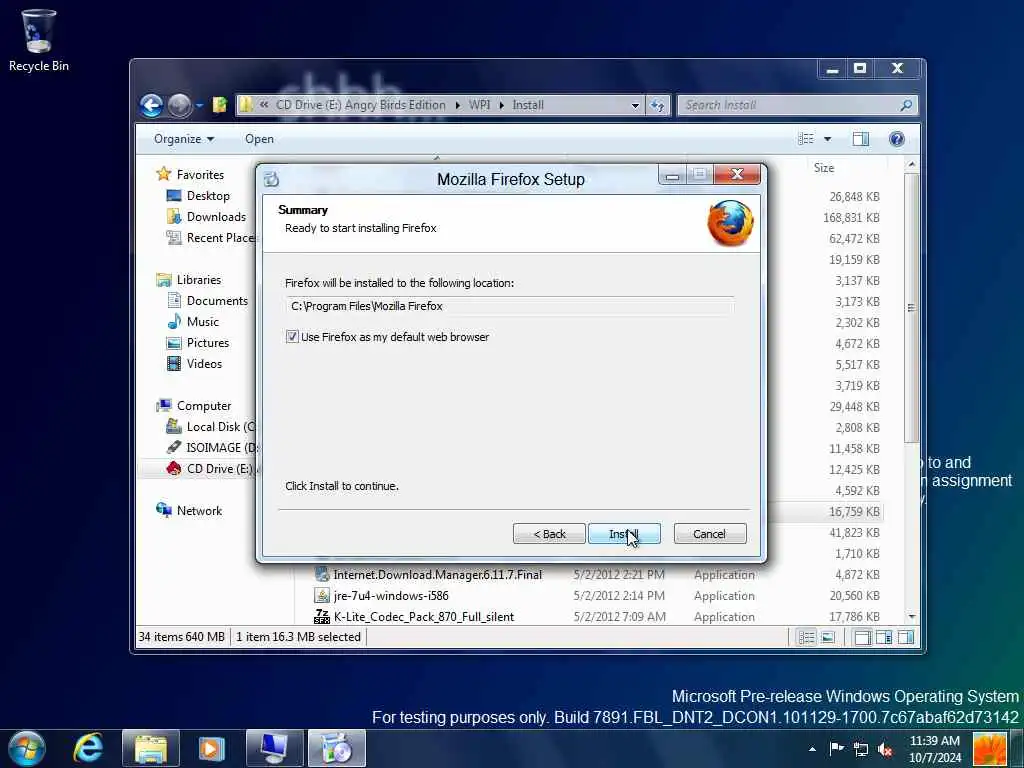
Task: Show hidden tray icons arrow
Action: pyautogui.click(x=812, y=749)
